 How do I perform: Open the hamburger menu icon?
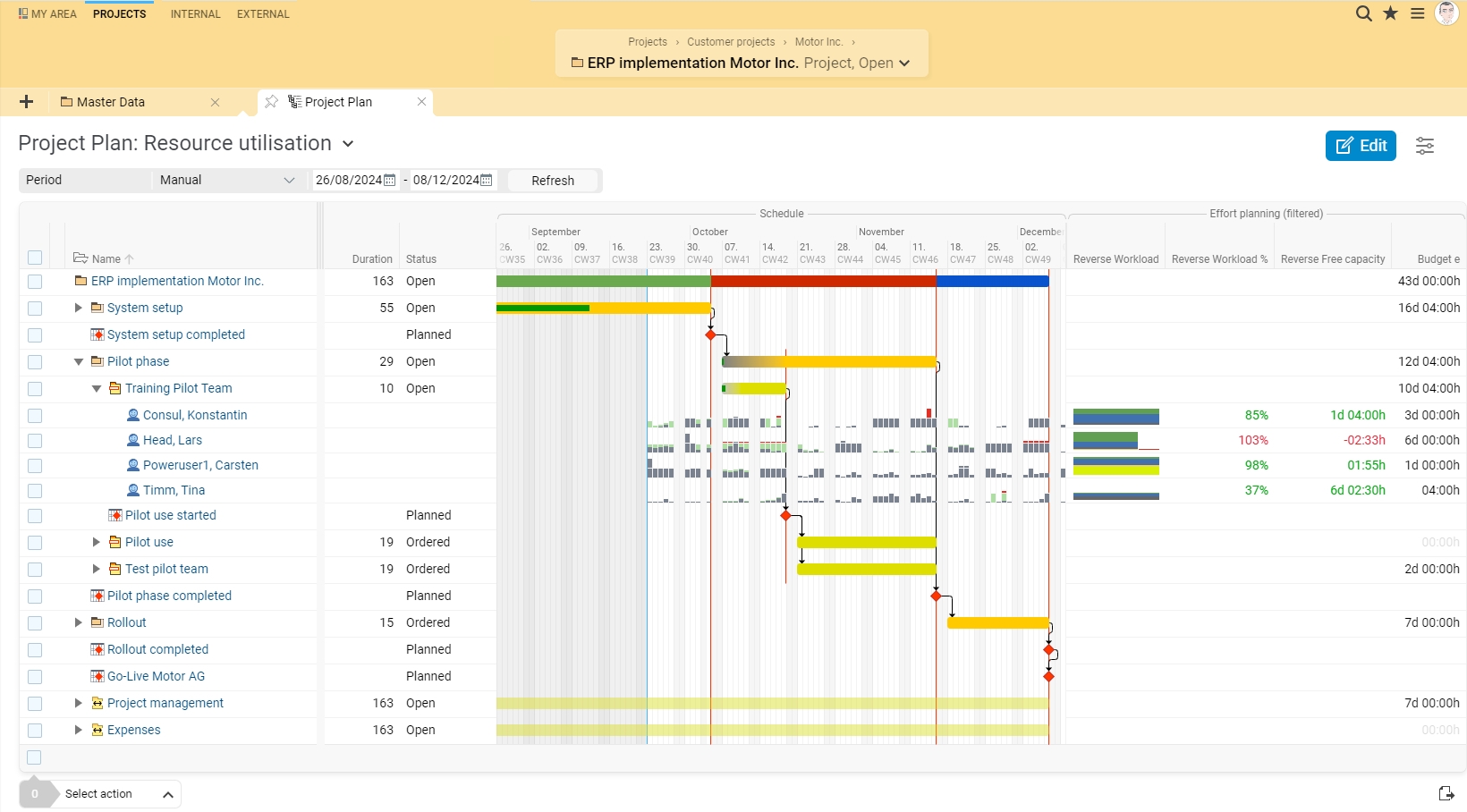tap(1418, 13)
